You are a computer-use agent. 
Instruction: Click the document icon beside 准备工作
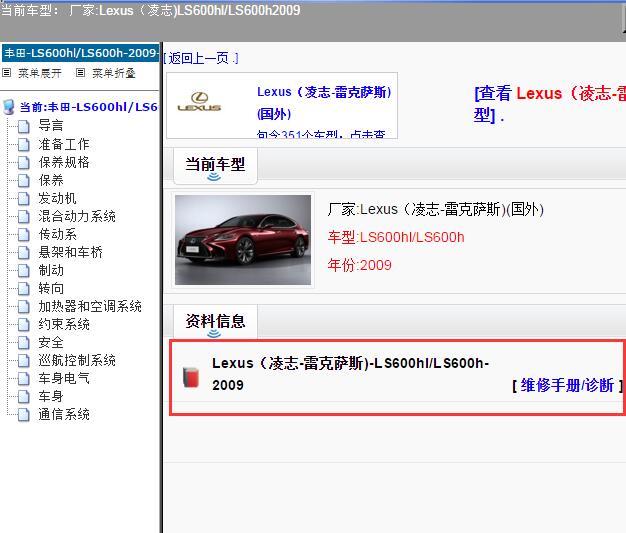[x=24, y=144]
